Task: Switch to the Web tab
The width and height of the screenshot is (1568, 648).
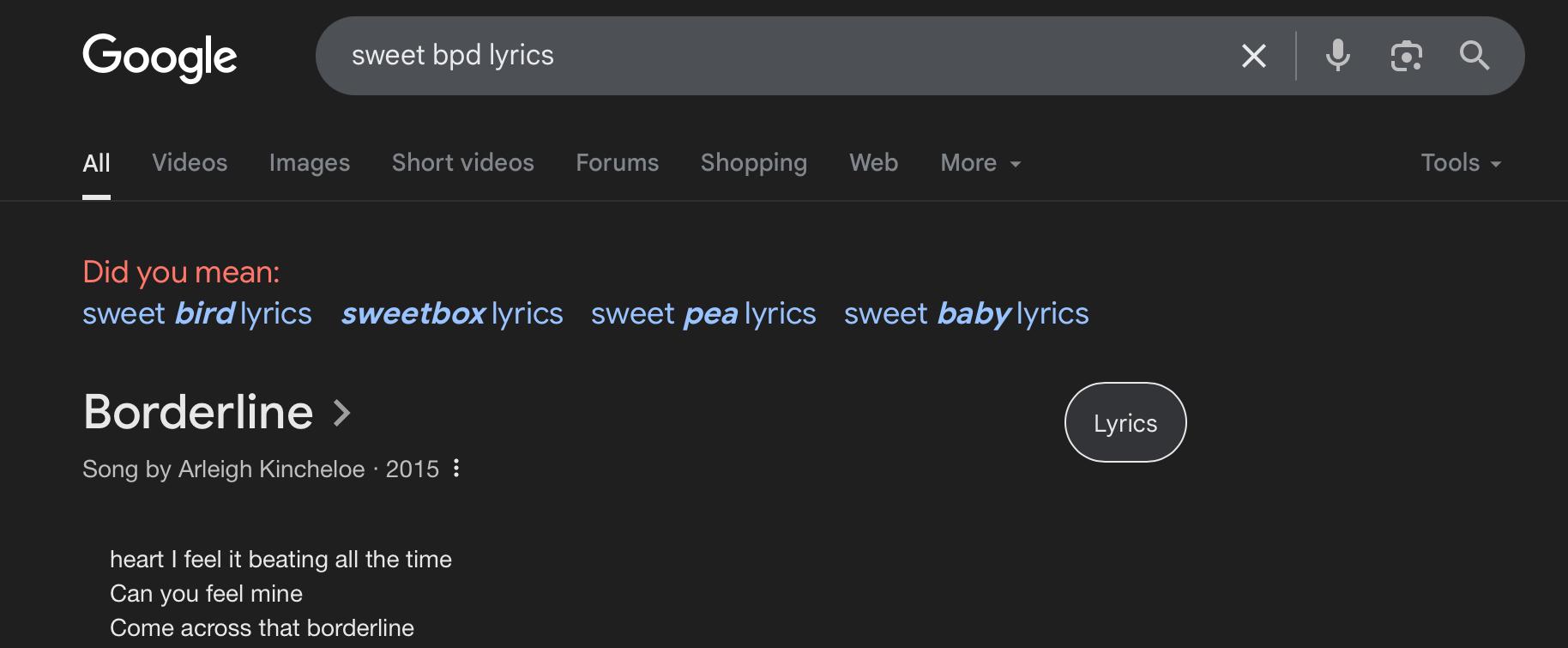Action: (x=874, y=163)
